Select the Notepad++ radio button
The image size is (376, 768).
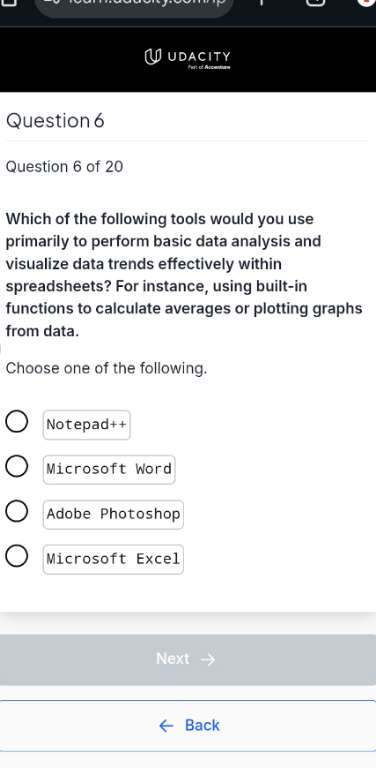pyautogui.click(x=17, y=422)
